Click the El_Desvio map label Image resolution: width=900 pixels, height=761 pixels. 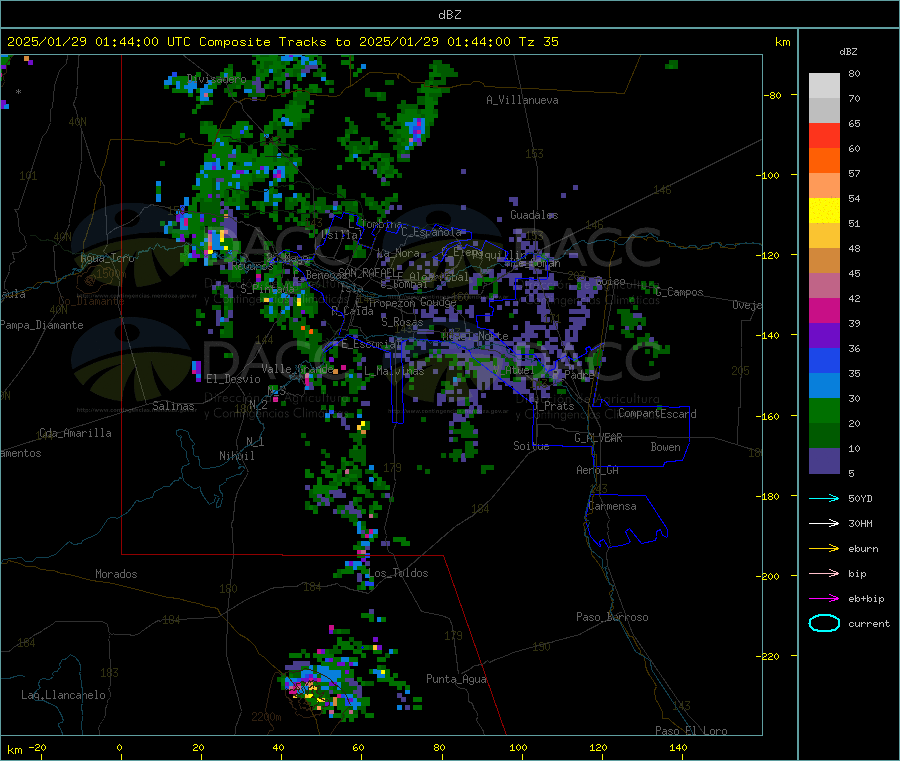[233, 379]
